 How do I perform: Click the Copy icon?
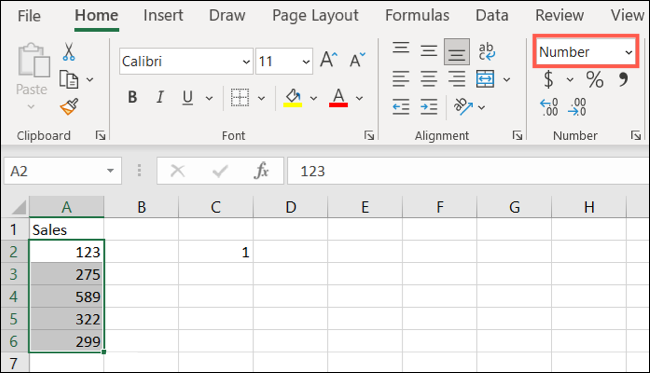[x=69, y=80]
